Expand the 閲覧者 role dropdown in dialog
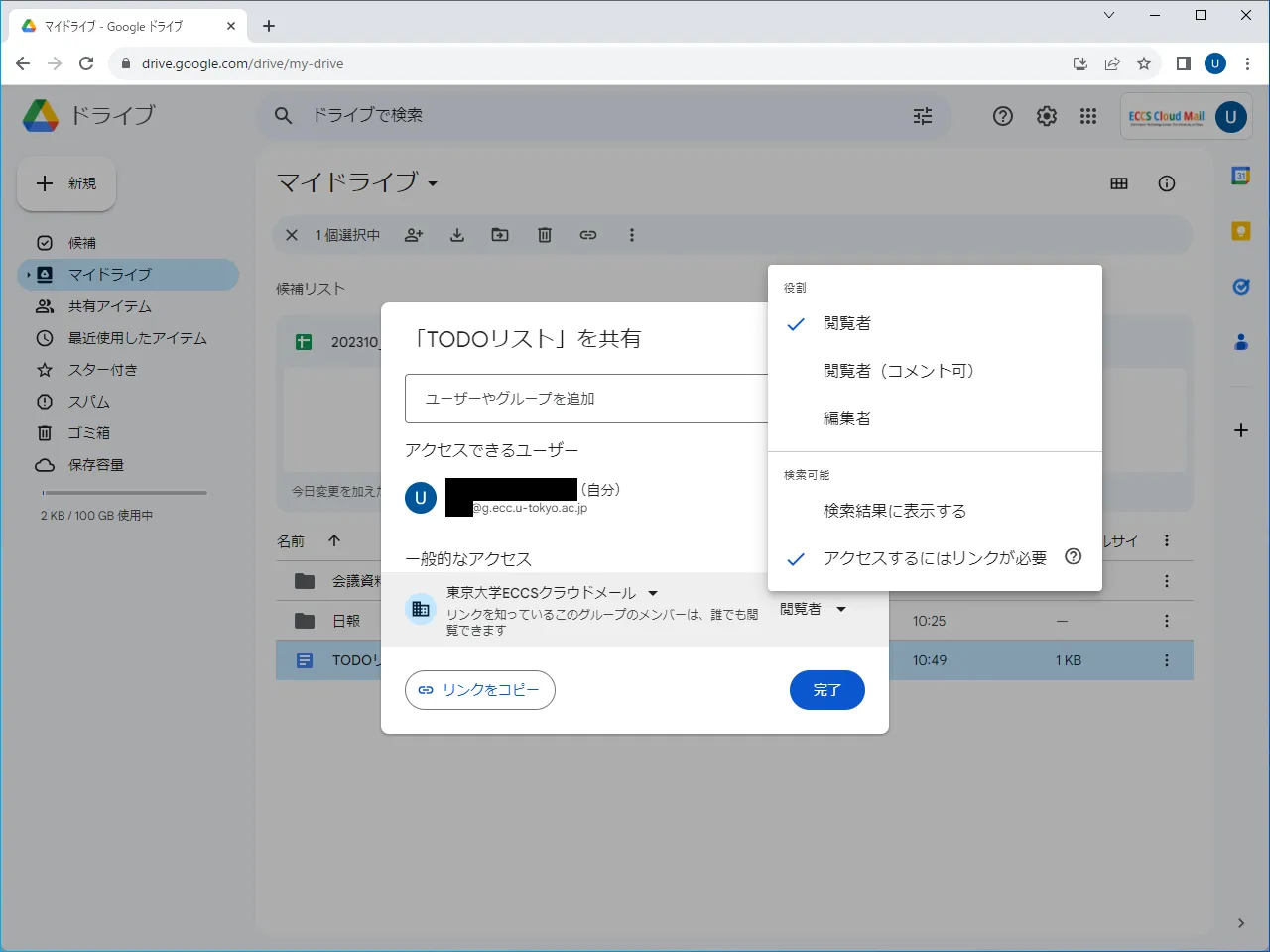 [x=813, y=609]
